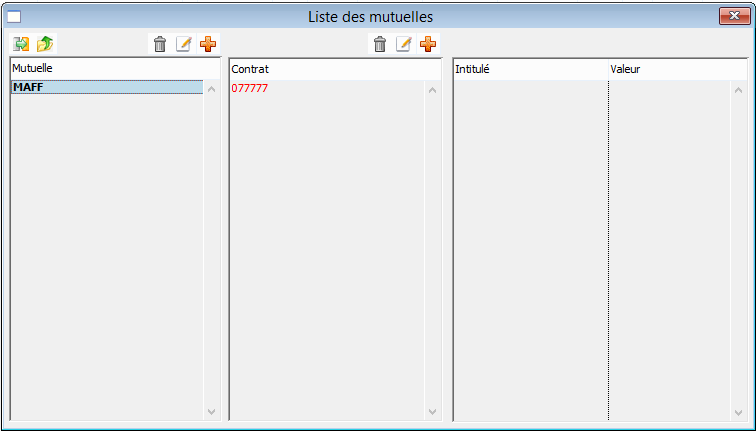Click Contrat list scroll-up arrow
Viewport: 756px width, 431px height.
(x=432, y=90)
